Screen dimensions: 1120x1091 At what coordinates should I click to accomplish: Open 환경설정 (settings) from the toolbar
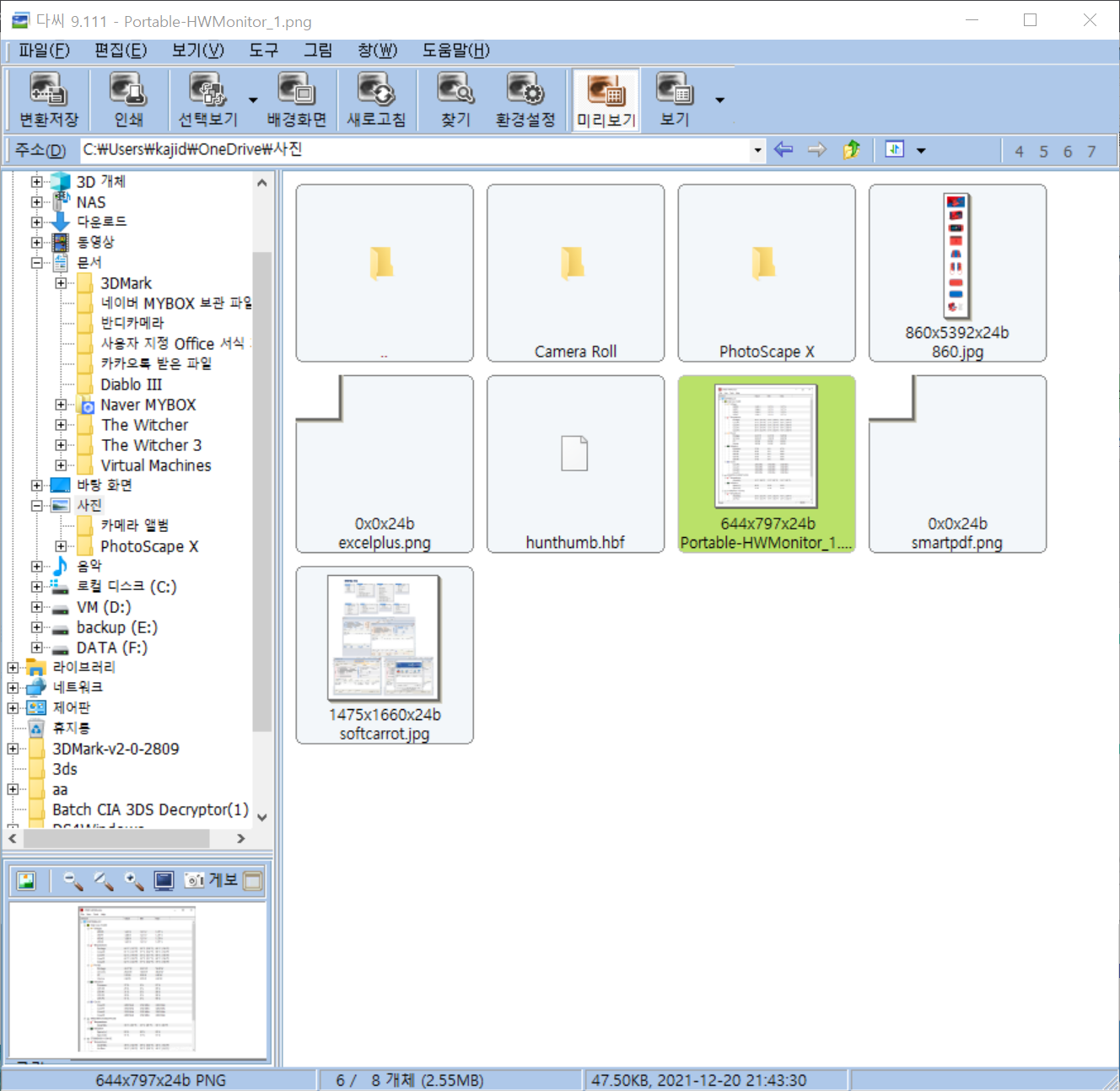click(x=525, y=100)
